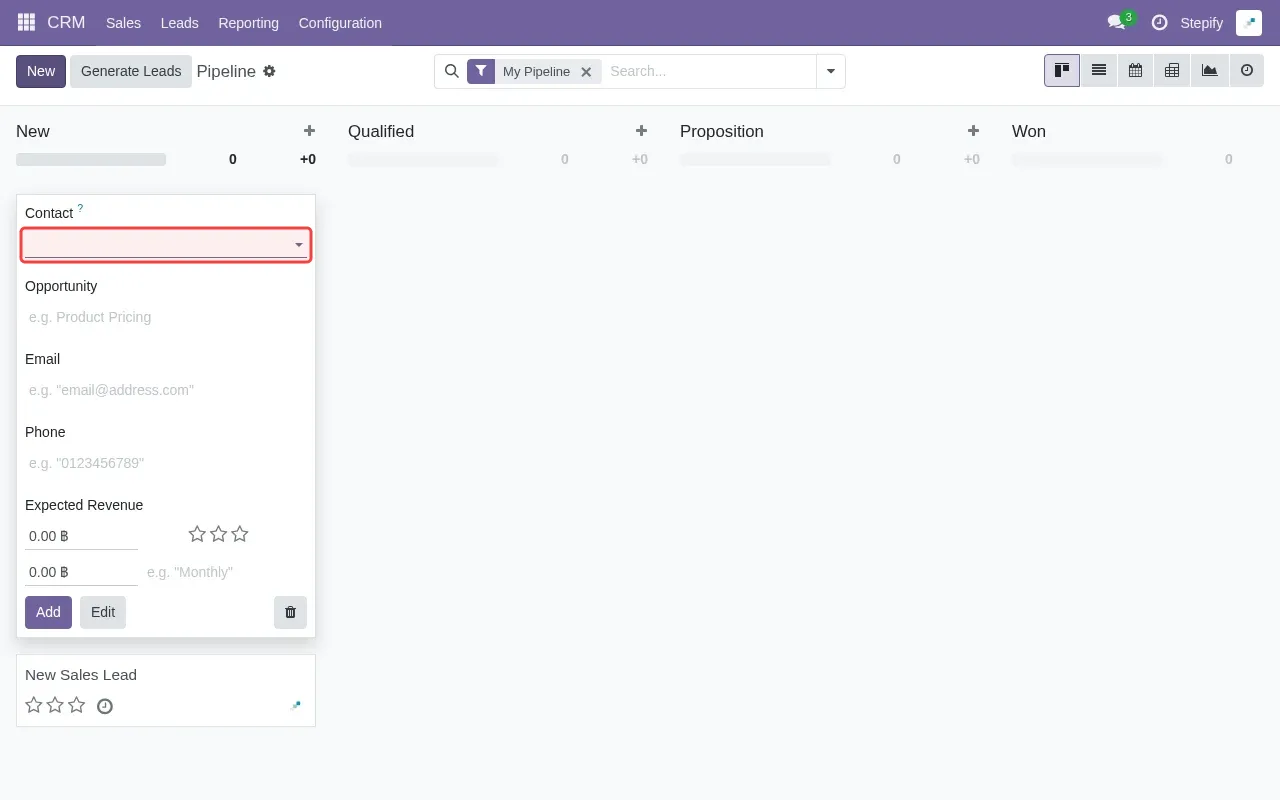Screen dimensions: 1280x800
Task: Open the Contact dropdown
Action: (297, 244)
